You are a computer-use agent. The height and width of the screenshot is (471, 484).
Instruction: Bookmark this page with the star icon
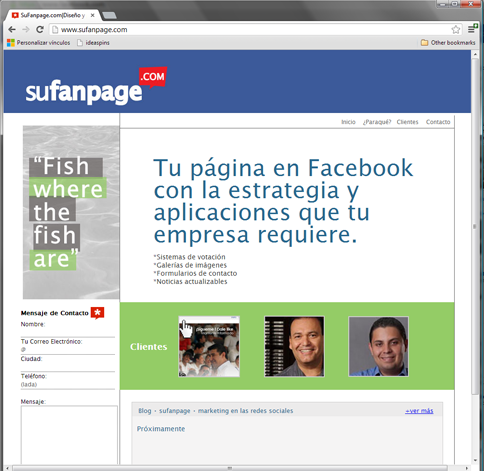[456, 30]
